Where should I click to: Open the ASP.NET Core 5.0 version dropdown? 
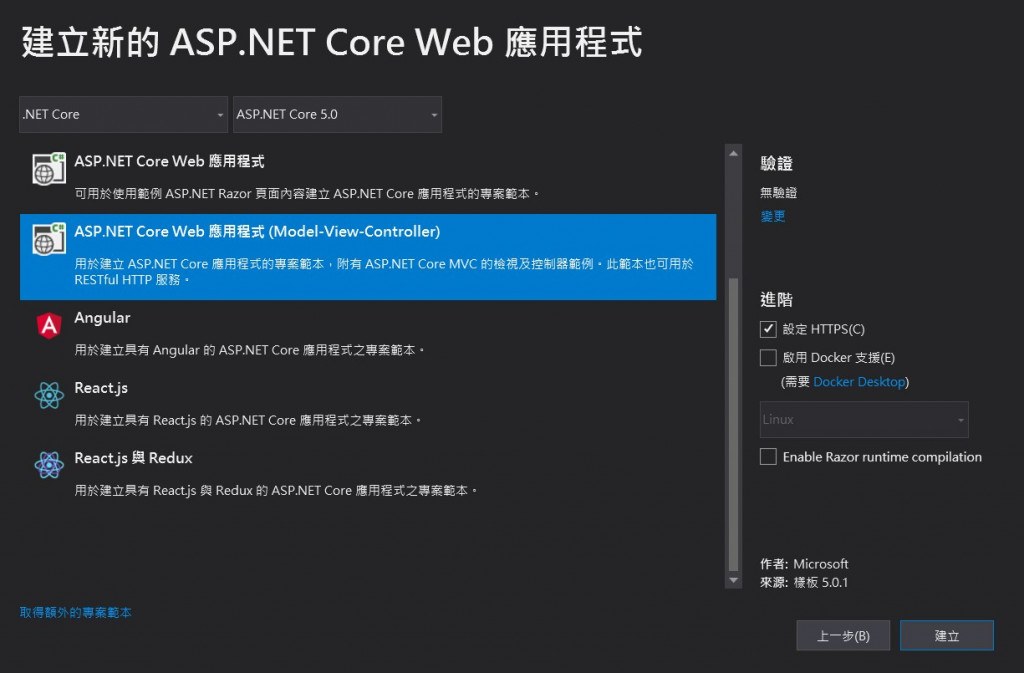tap(337, 114)
